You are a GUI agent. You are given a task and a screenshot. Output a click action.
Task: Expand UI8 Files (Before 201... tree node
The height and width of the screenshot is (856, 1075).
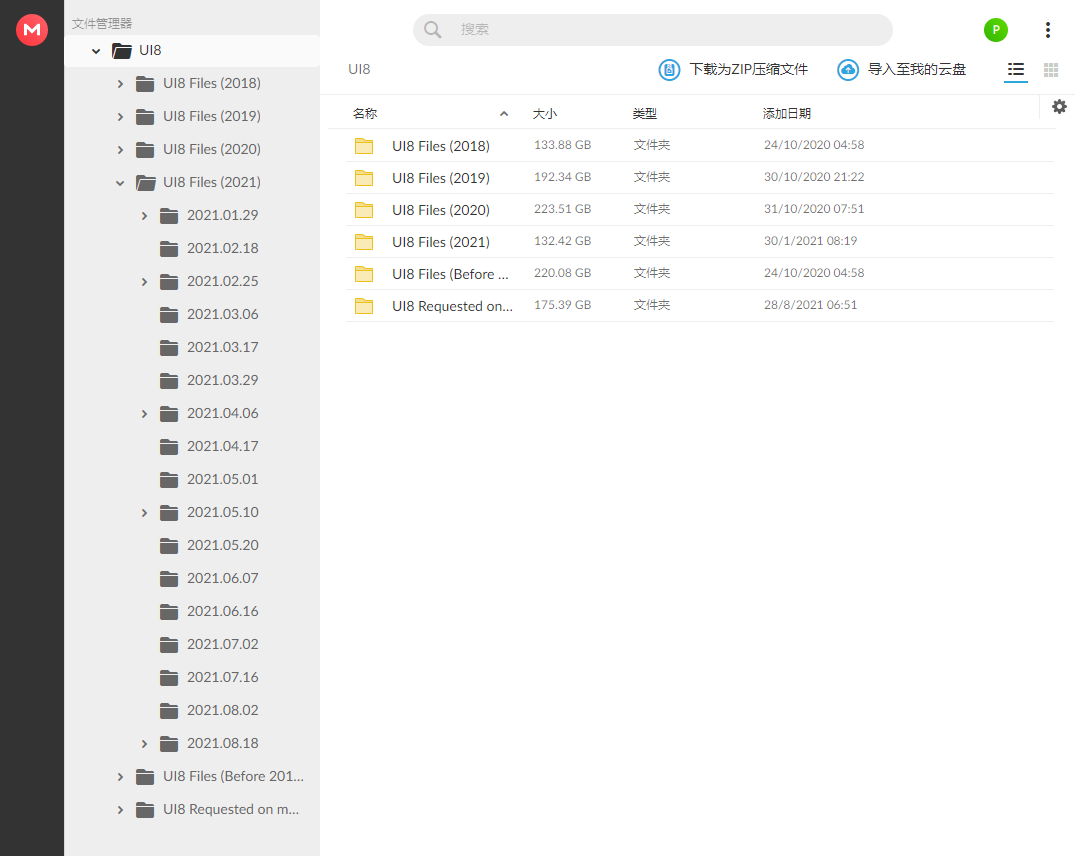(120, 776)
